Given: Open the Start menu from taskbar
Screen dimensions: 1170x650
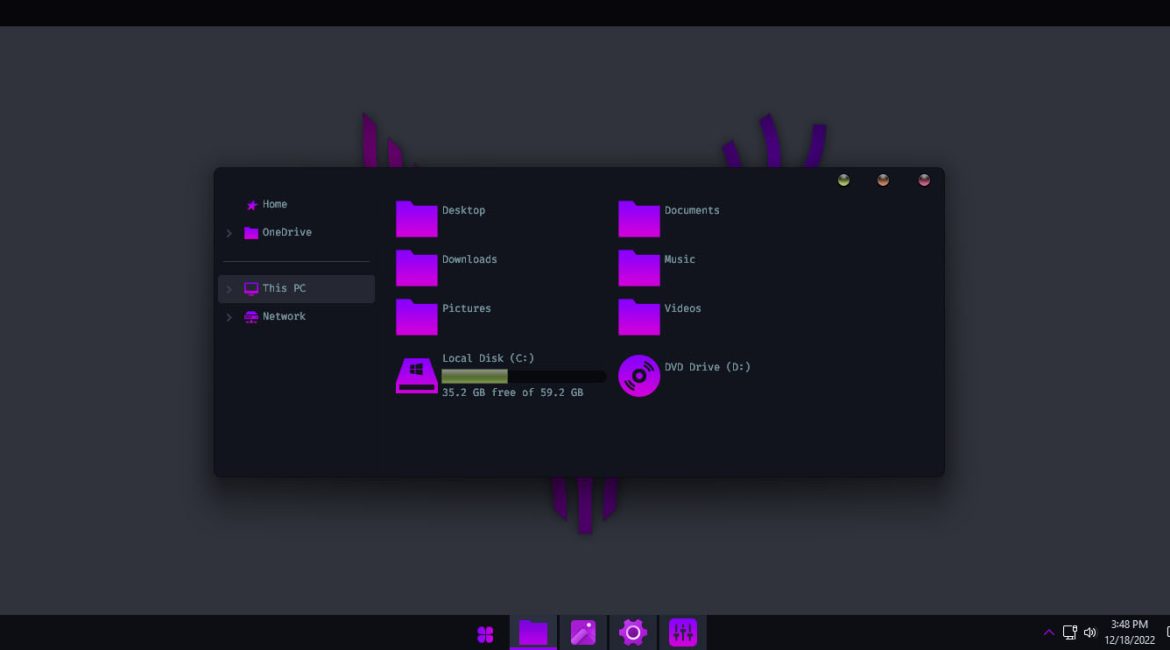Looking at the screenshot, I should [485, 633].
